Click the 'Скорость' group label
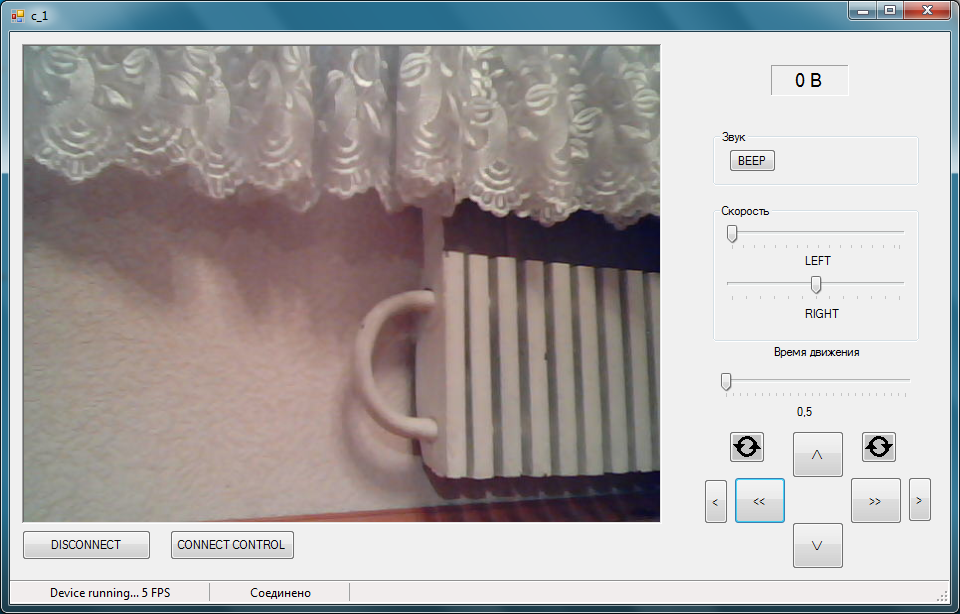Viewport: 960px width, 614px height. (x=745, y=211)
